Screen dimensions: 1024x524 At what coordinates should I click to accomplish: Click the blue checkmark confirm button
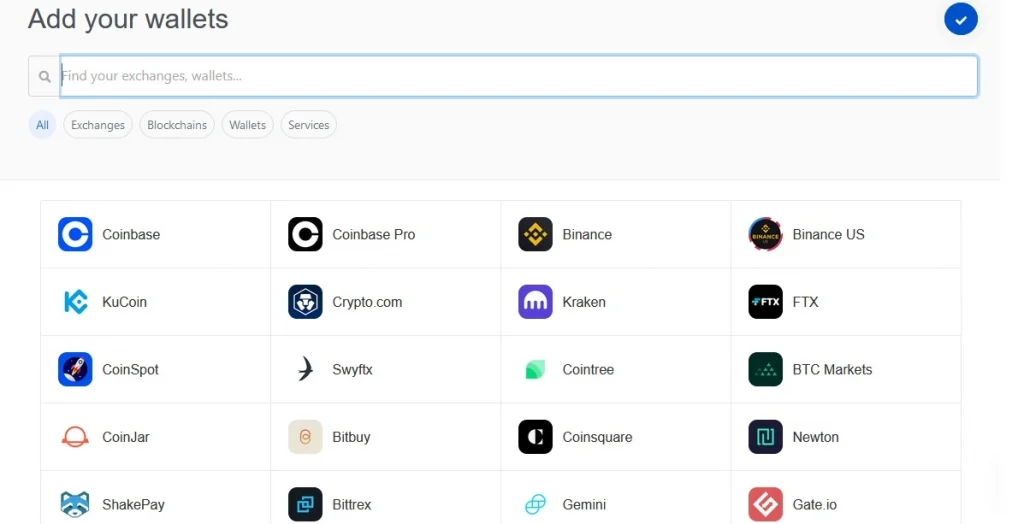tap(960, 19)
